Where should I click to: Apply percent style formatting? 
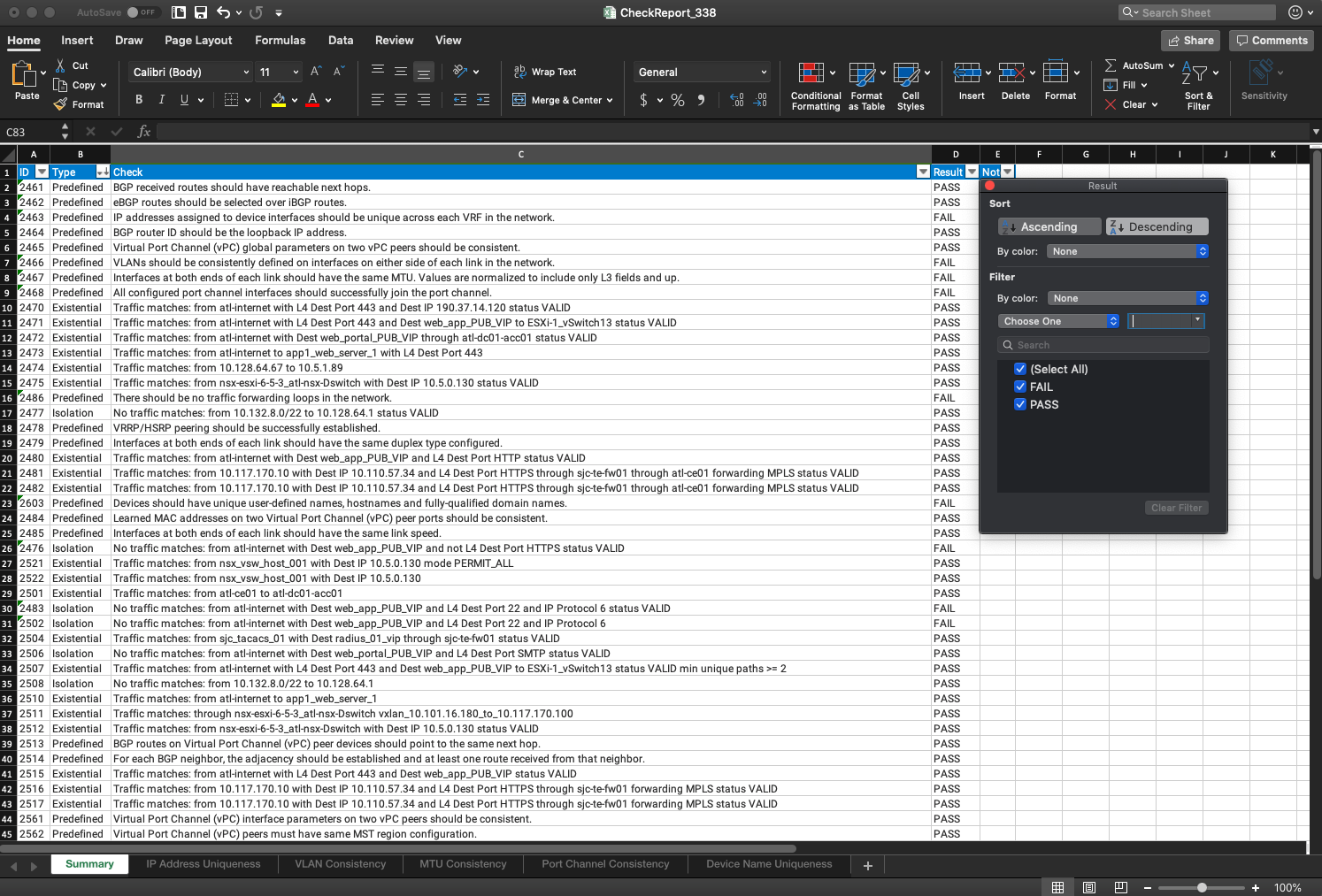point(678,100)
